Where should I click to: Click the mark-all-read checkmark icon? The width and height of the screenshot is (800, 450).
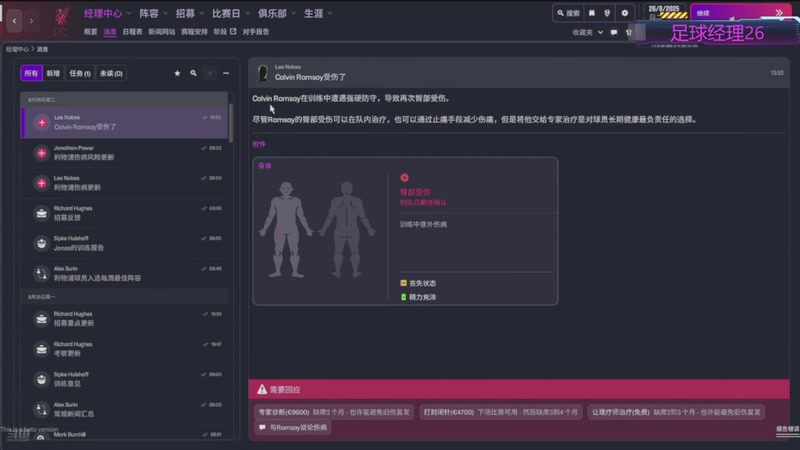pos(210,73)
